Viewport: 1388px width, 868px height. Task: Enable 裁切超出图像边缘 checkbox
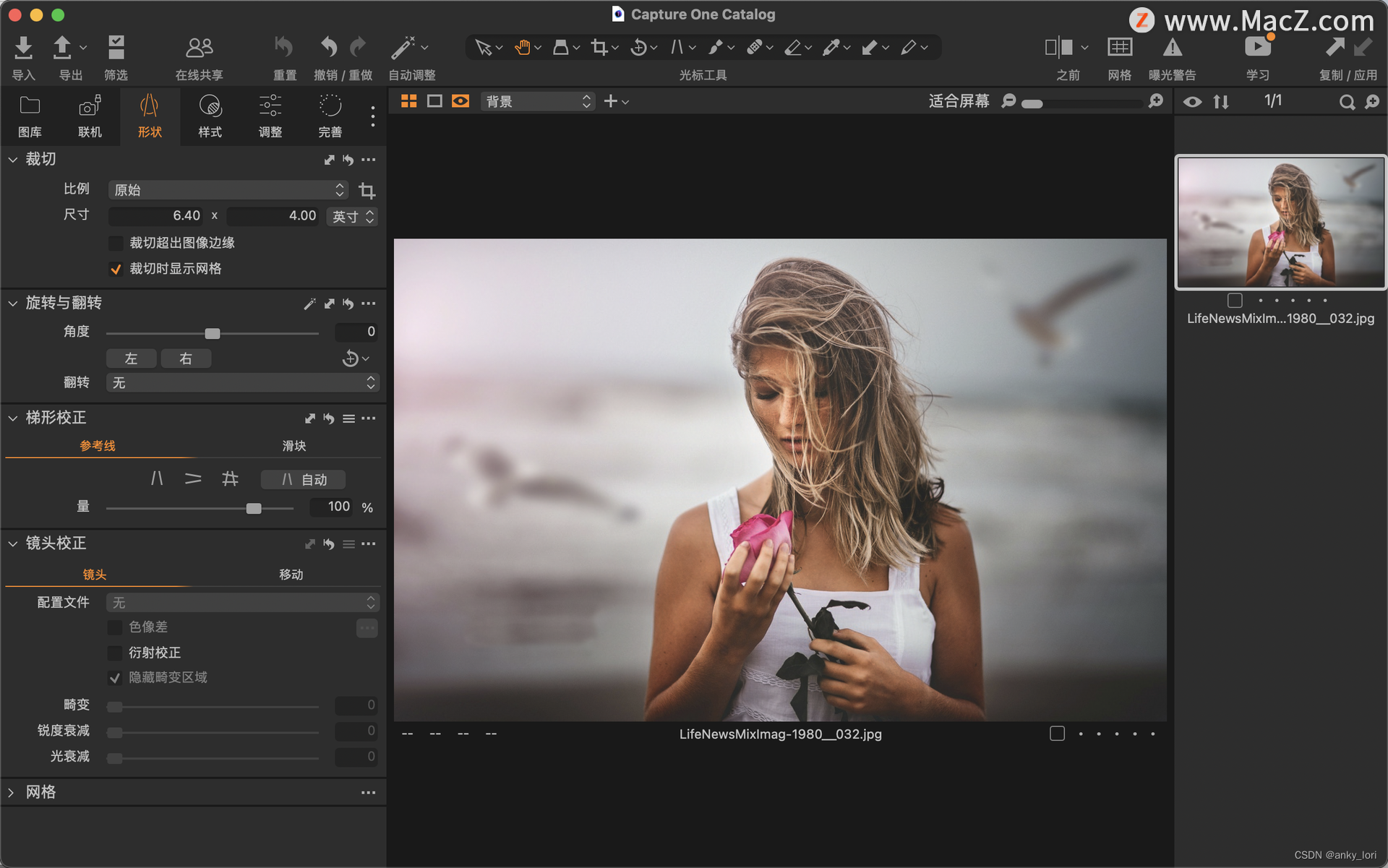pos(116,243)
